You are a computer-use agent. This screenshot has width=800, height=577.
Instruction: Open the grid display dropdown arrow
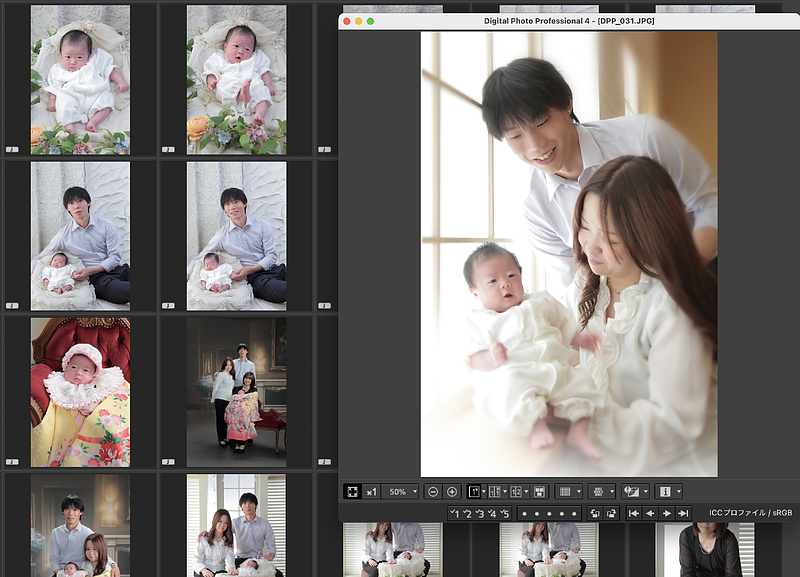pos(579,492)
